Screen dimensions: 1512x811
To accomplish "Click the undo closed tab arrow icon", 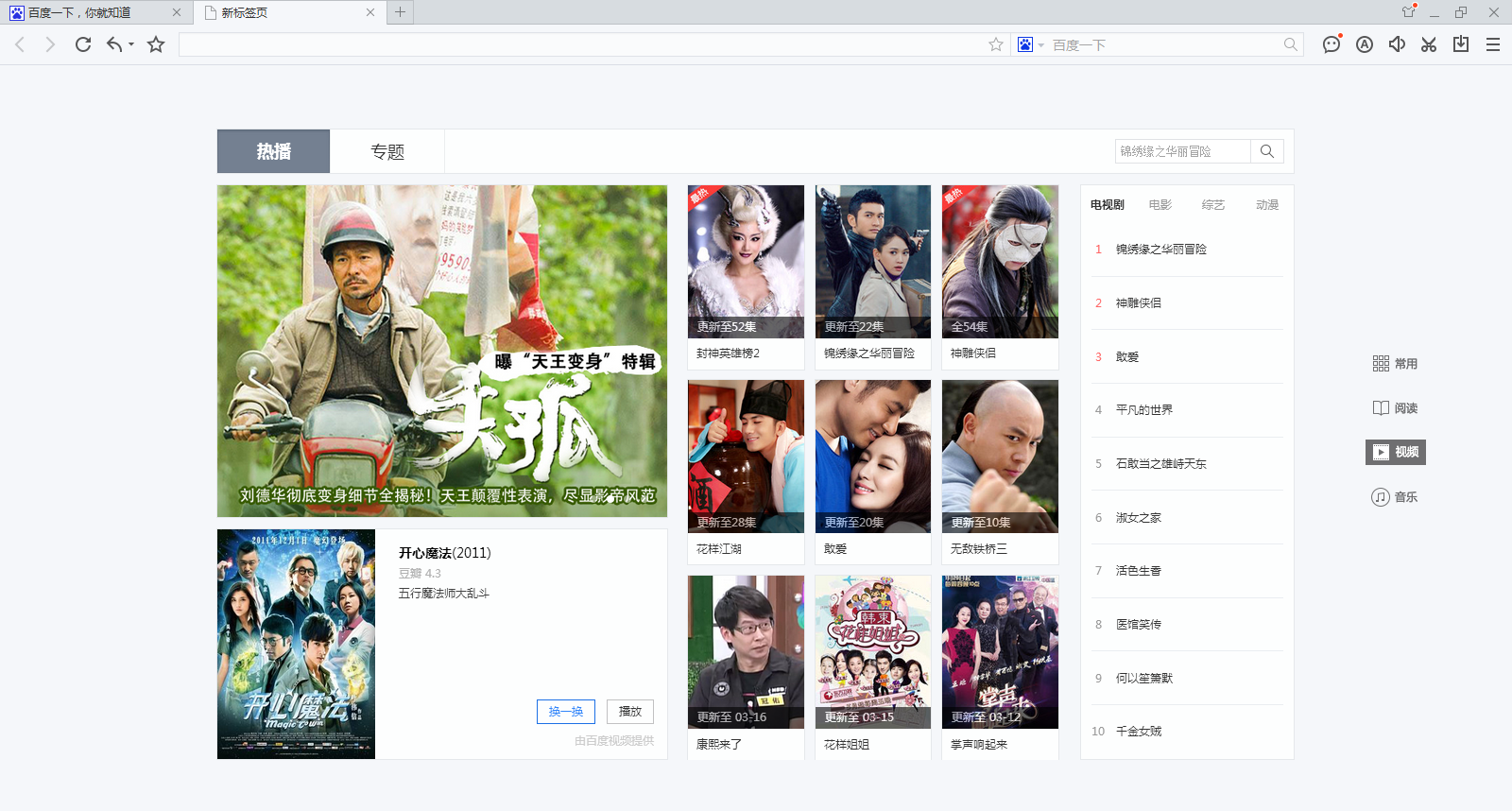I will pyautogui.click(x=114, y=44).
